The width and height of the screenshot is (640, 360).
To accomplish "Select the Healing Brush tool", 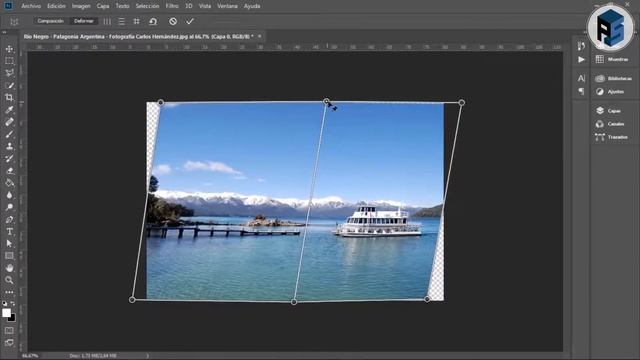I will coord(9,122).
